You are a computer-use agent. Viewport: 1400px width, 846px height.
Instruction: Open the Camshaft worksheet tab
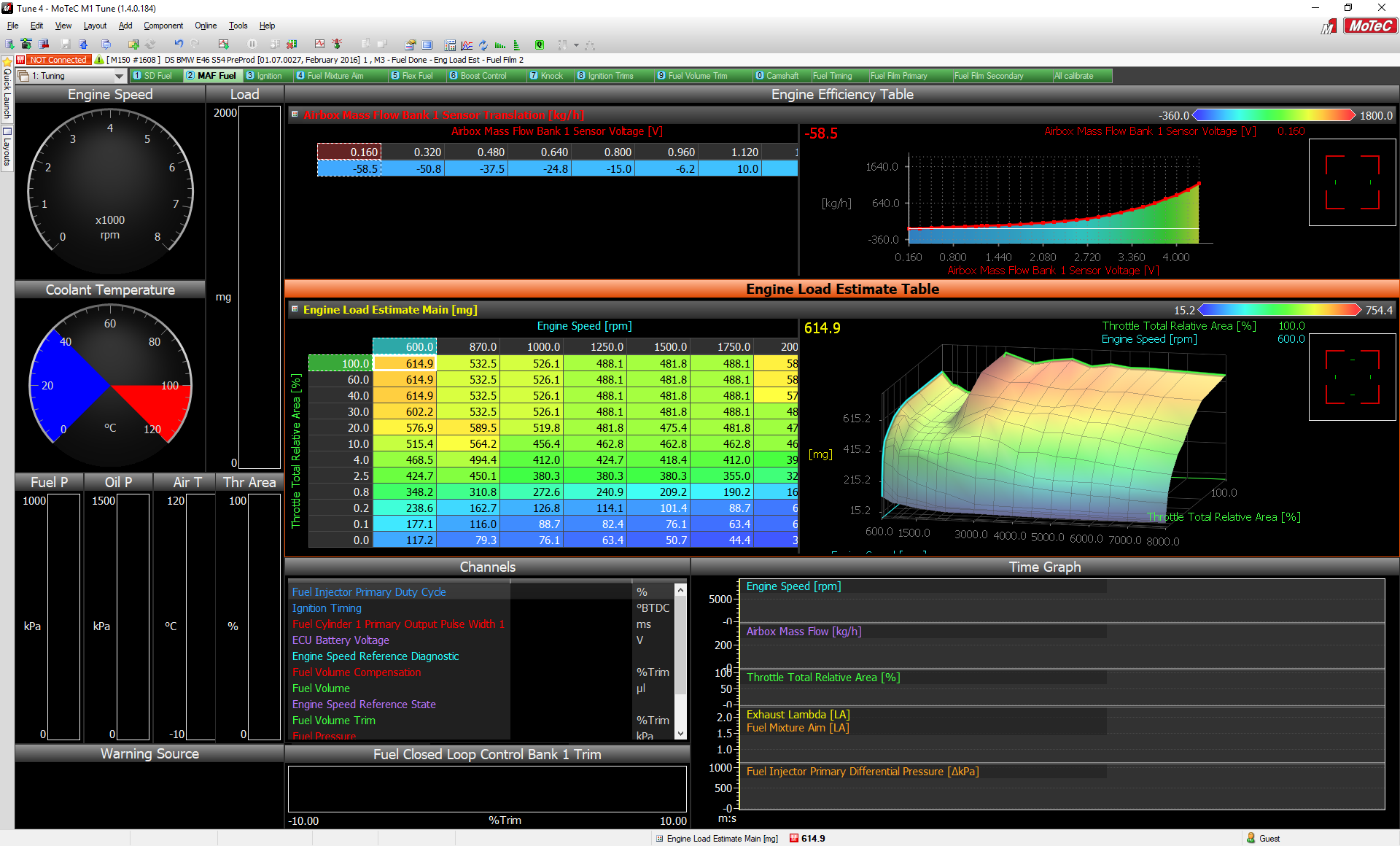pyautogui.click(x=782, y=76)
